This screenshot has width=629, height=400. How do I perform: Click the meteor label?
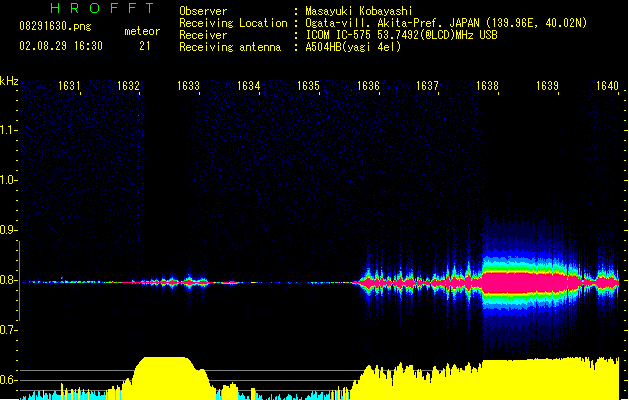click(x=142, y=31)
